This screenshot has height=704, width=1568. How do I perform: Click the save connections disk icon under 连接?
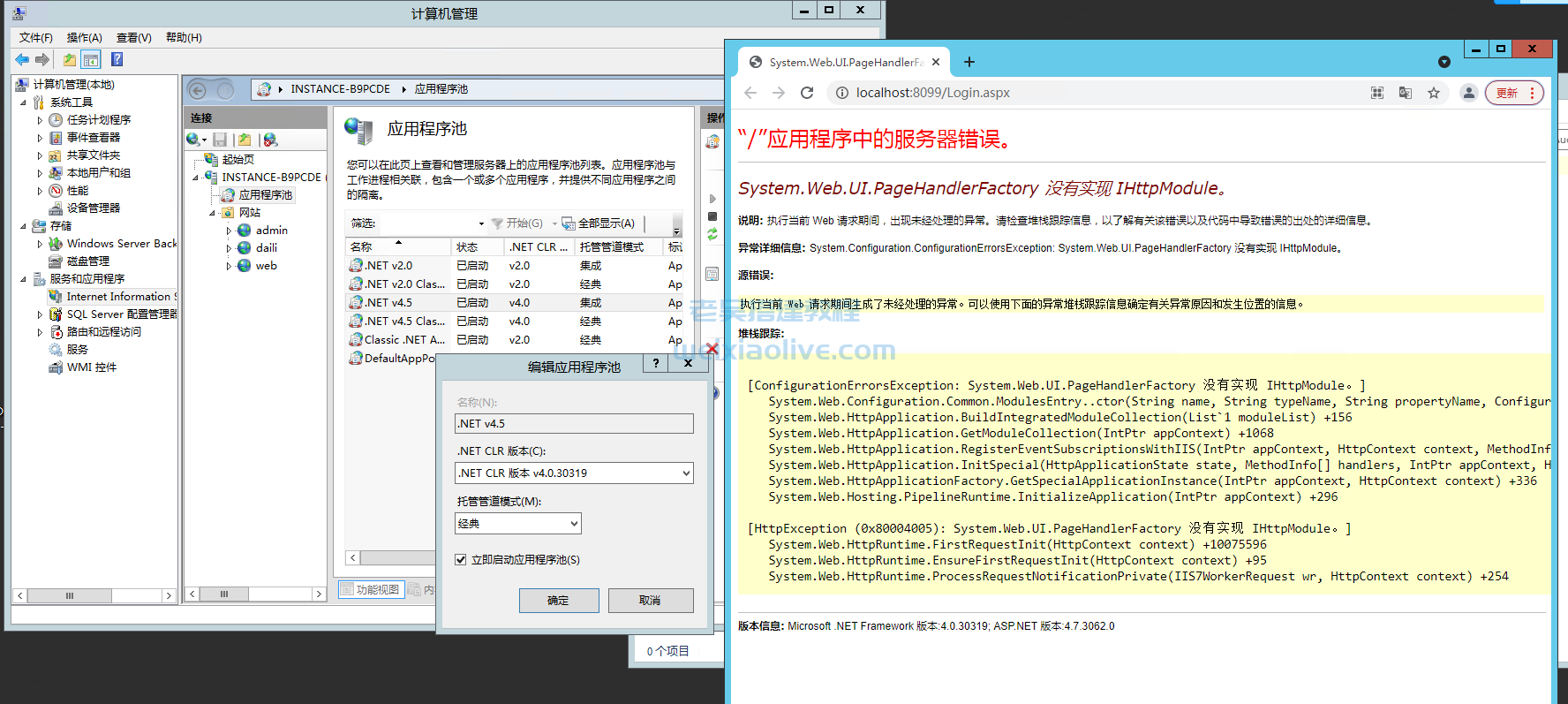(220, 140)
